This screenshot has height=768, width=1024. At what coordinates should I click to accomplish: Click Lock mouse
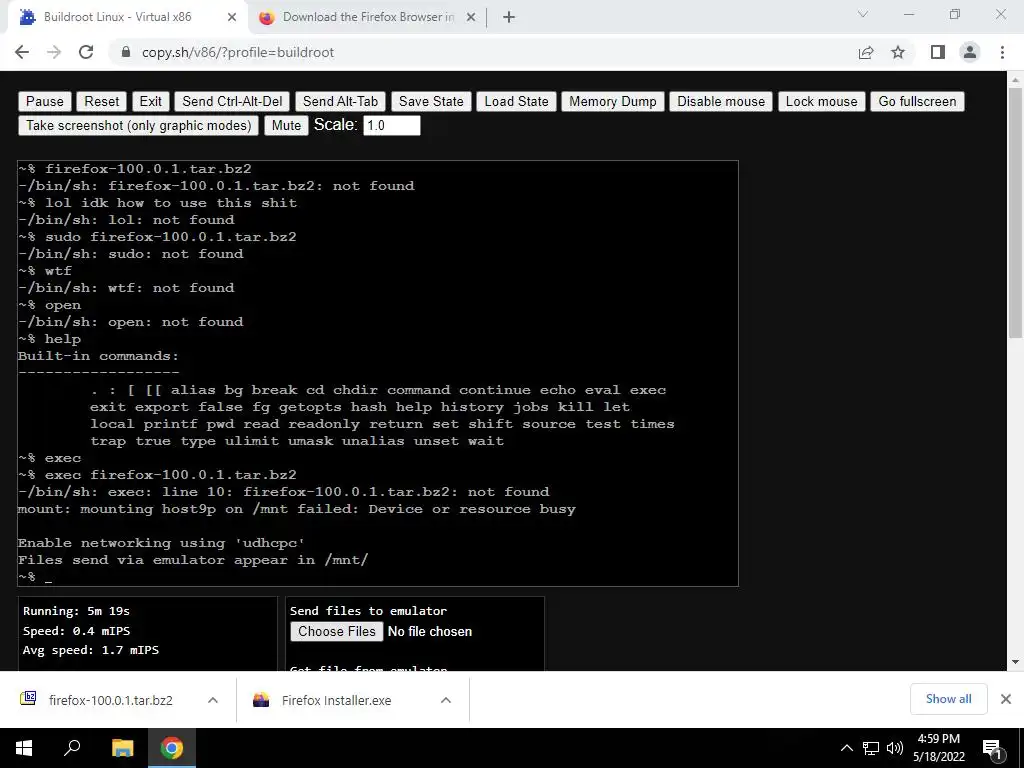[x=821, y=101]
